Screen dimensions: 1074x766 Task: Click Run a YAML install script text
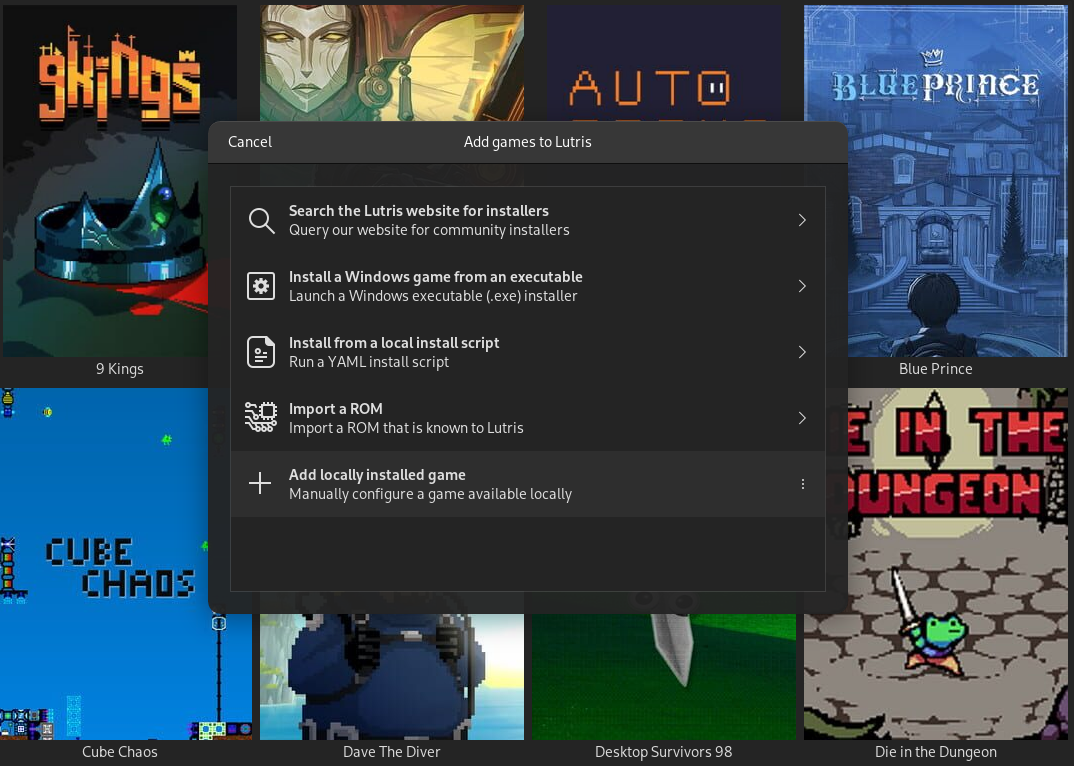coord(369,362)
